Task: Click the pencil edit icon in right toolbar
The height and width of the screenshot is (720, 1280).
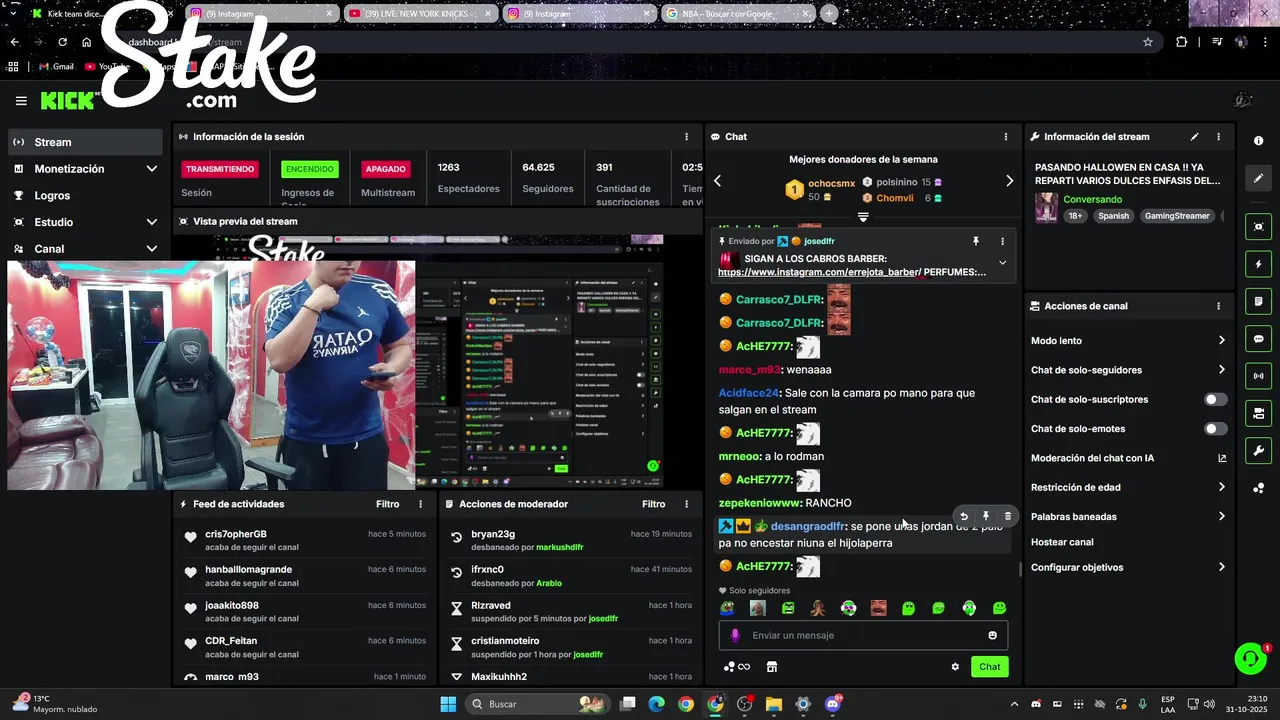Action: point(1258,178)
